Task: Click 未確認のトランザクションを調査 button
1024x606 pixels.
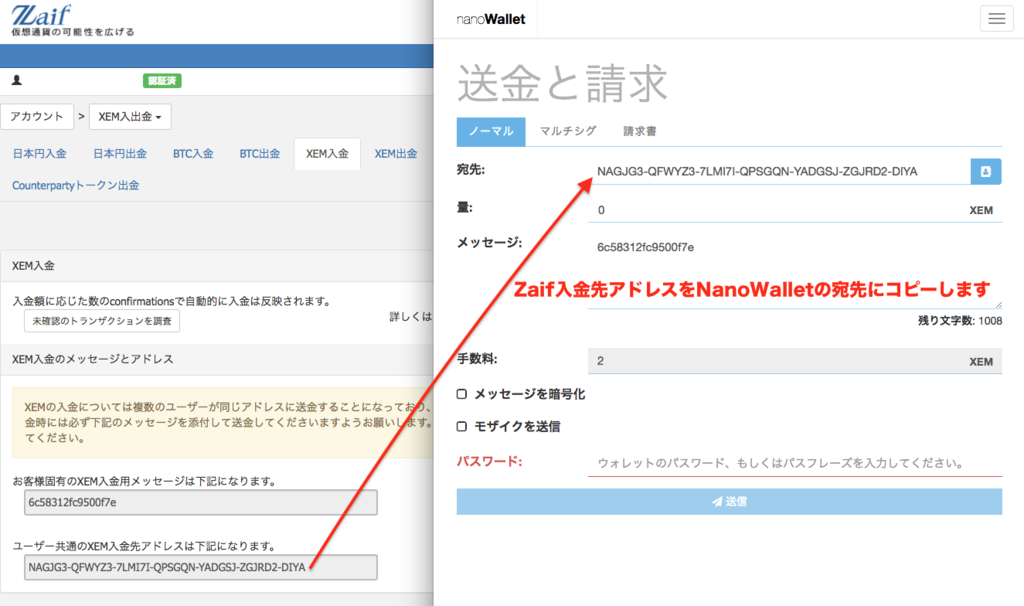Action: [102, 321]
